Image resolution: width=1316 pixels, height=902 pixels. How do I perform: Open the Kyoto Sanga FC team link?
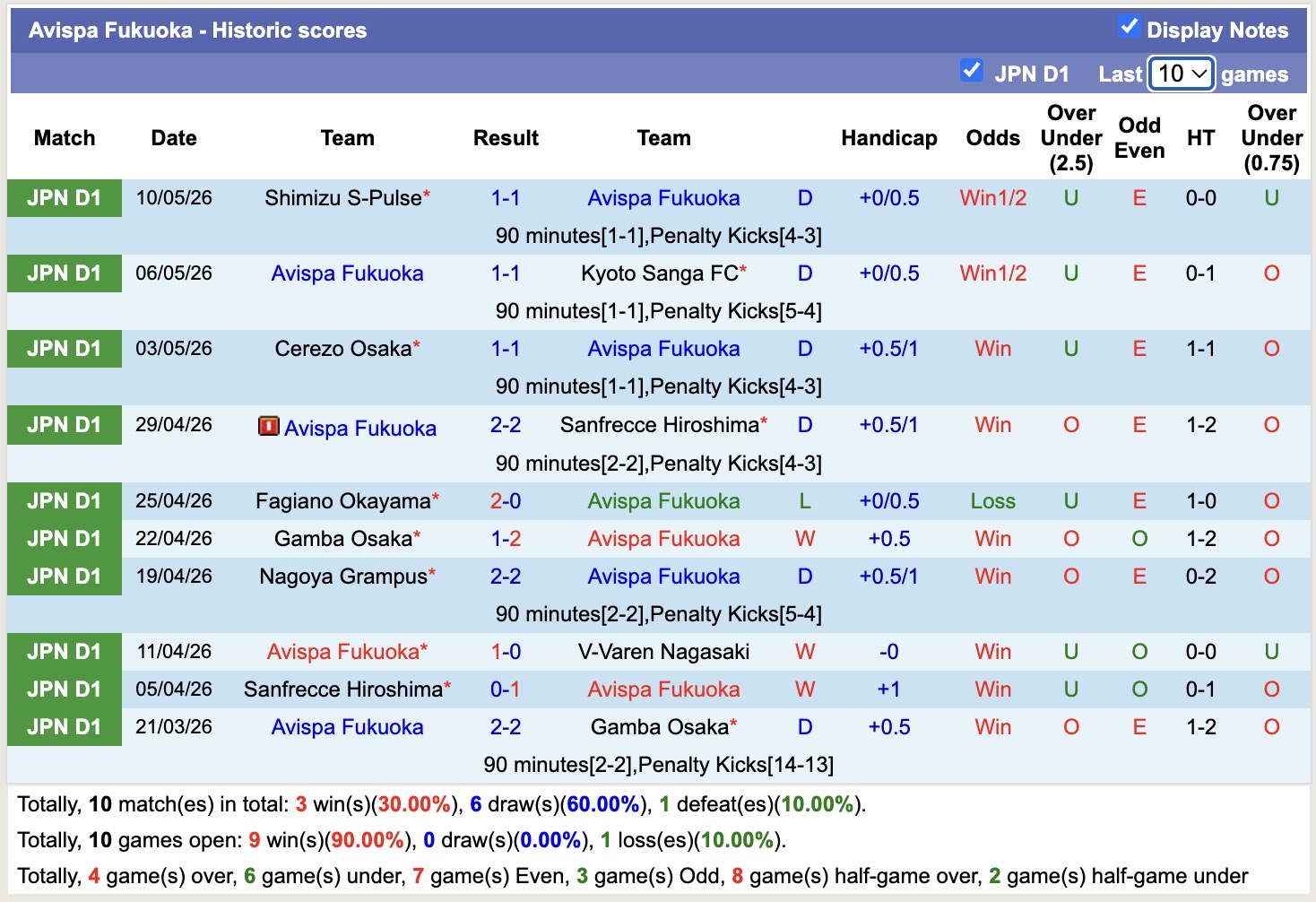coord(660,273)
